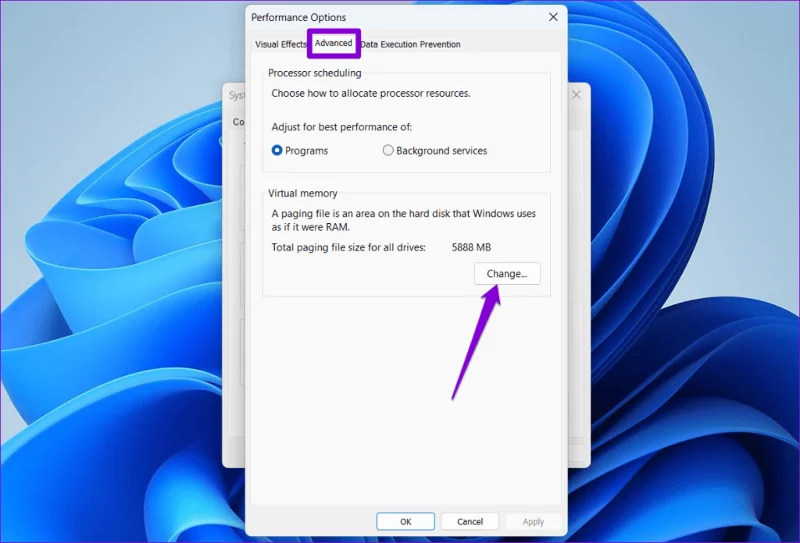This screenshot has height=543, width=800.
Task: Close the System Properties window behind
Action: coord(576,95)
